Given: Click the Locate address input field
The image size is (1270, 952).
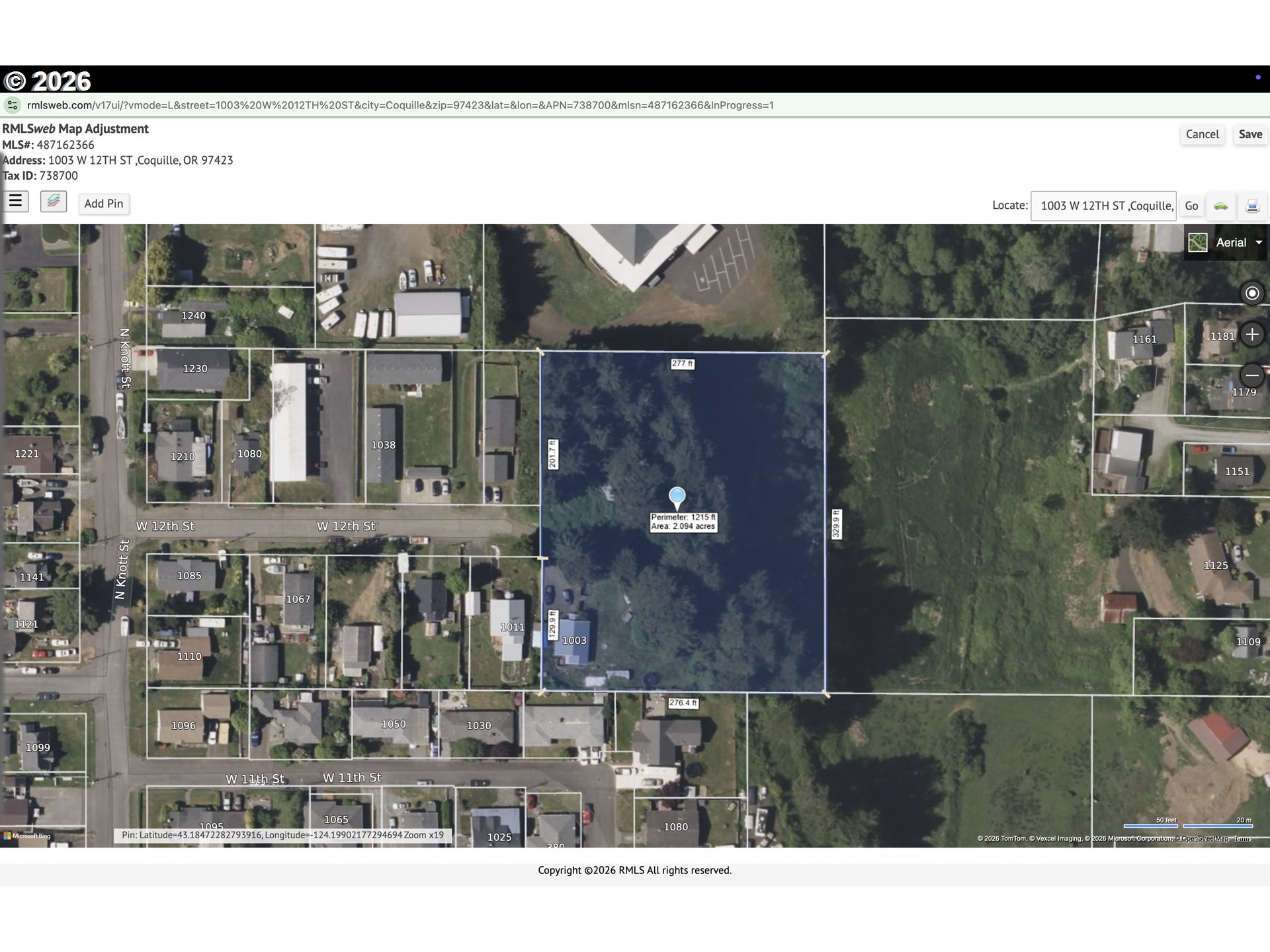Looking at the screenshot, I should coord(1103,206).
